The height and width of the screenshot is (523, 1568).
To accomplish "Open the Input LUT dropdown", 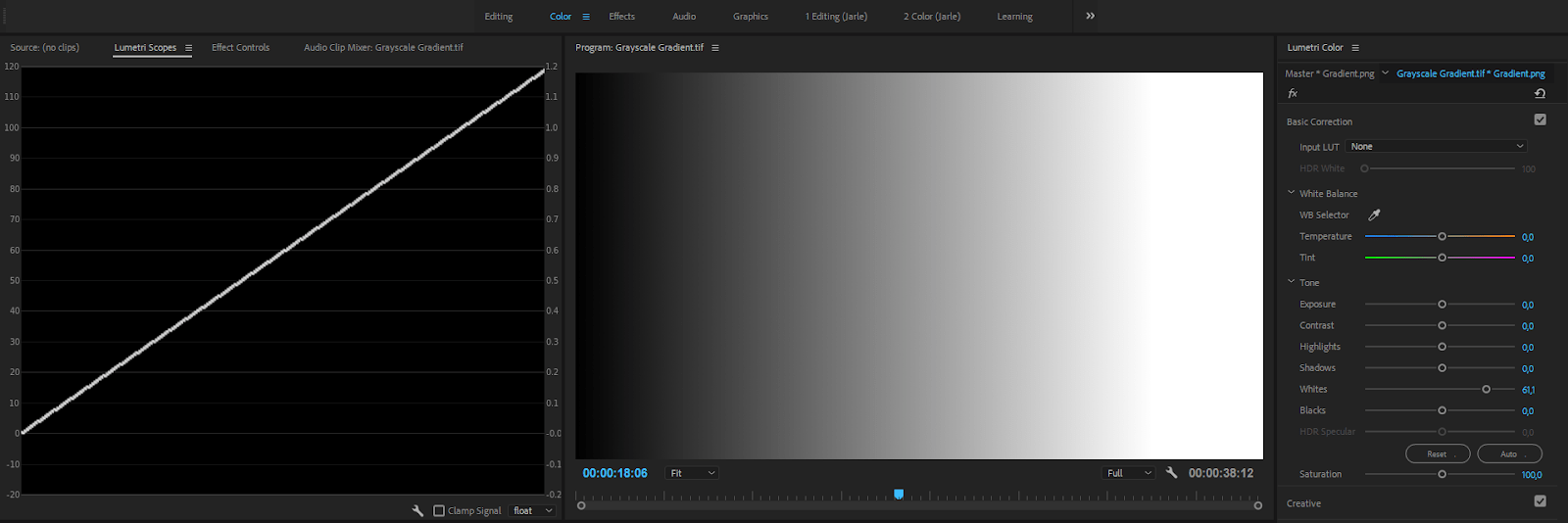I will 1437,147.
